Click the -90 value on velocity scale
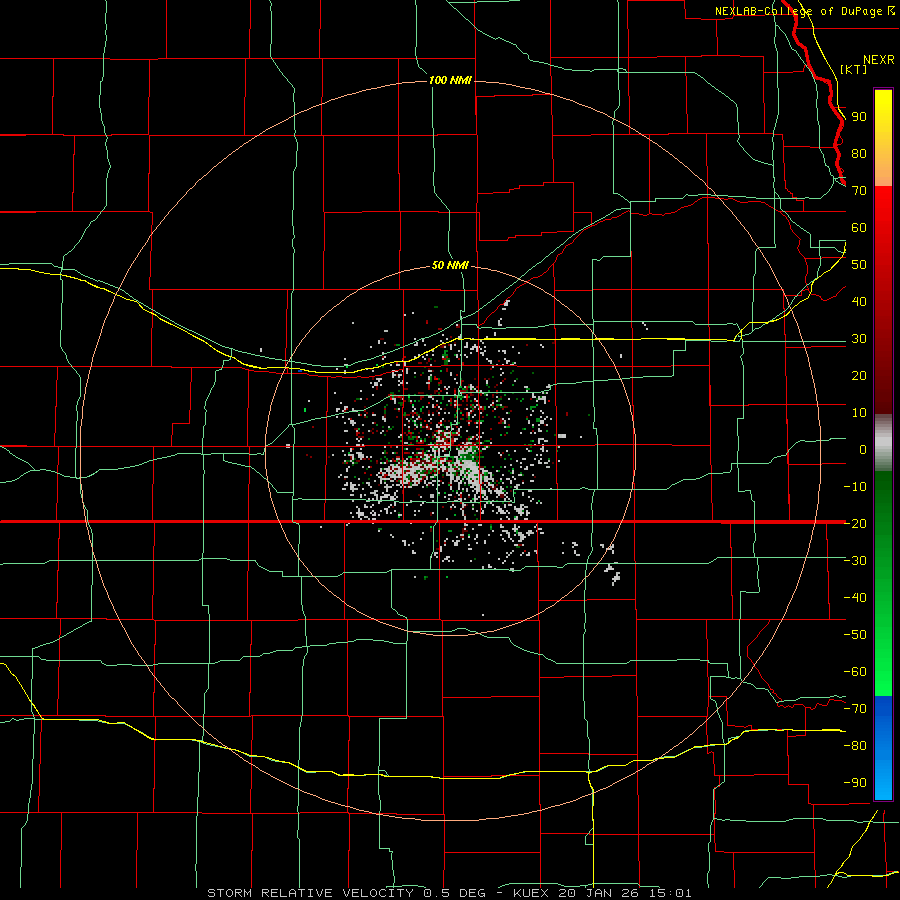 point(855,782)
